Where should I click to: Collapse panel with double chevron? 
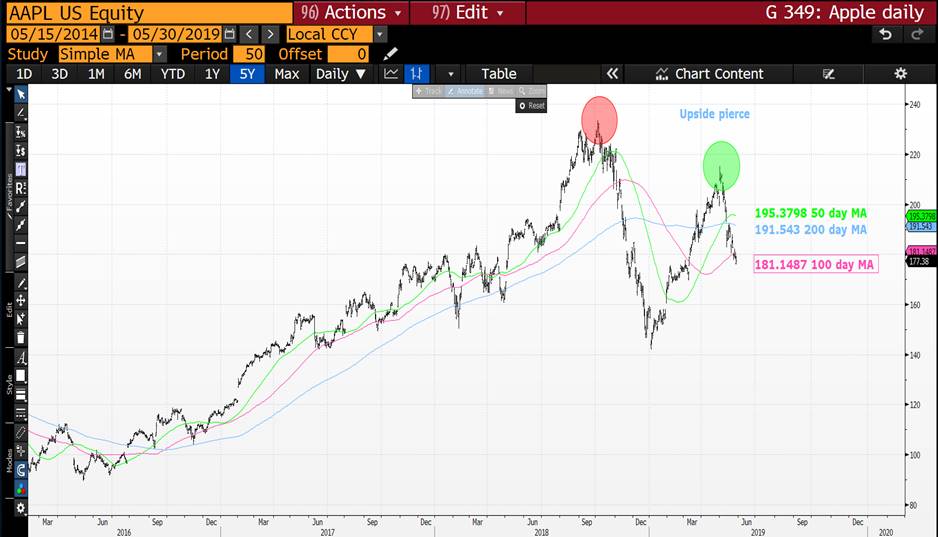[x=611, y=74]
